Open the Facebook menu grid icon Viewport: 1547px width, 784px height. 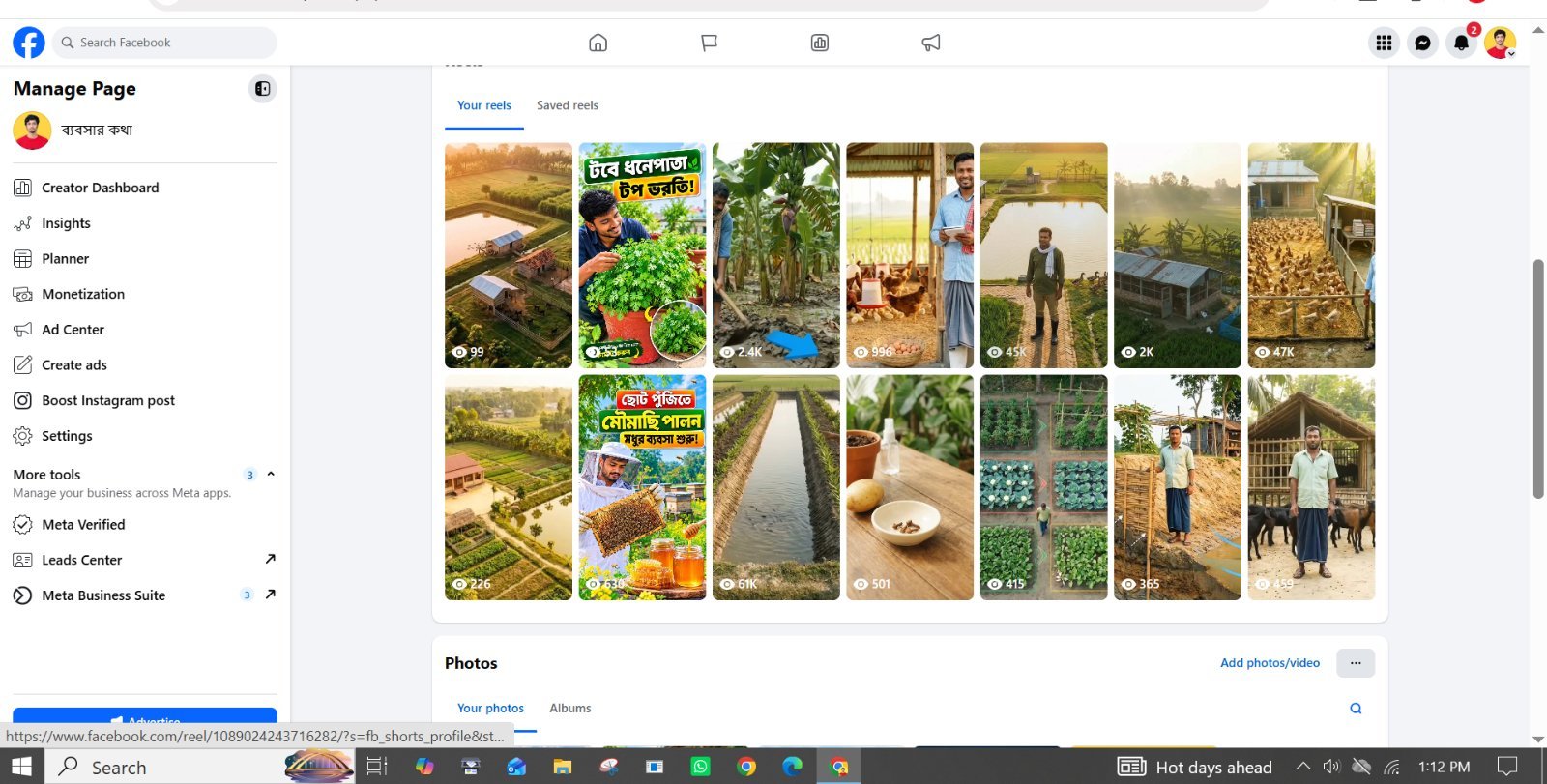tap(1384, 43)
